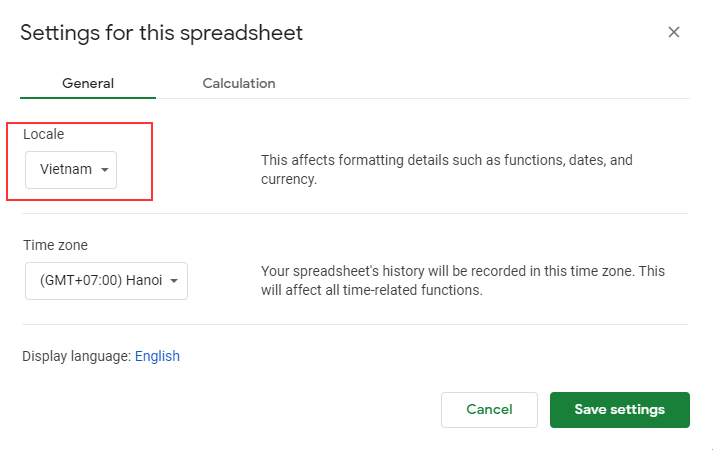Click the green underline beneath General
The image size is (713, 450).
pos(88,97)
